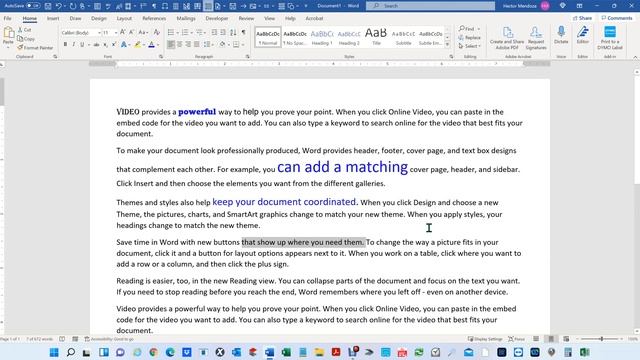Open the font color dropdown arrow
640x360 pixels.
click(158, 44)
